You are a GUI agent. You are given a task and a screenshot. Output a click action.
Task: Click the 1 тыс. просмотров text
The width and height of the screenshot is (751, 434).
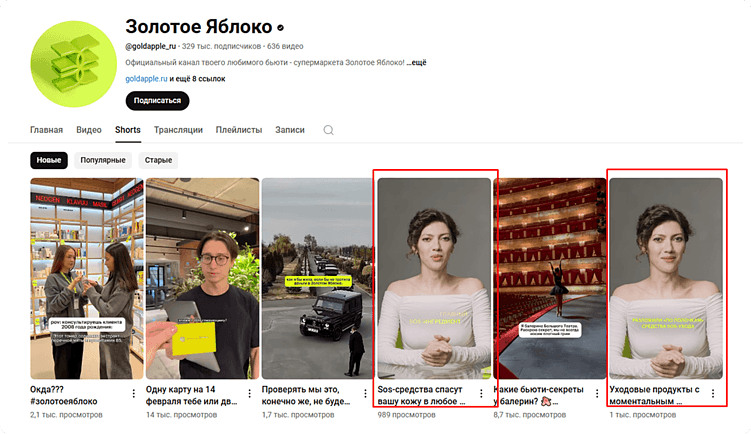[643, 415]
